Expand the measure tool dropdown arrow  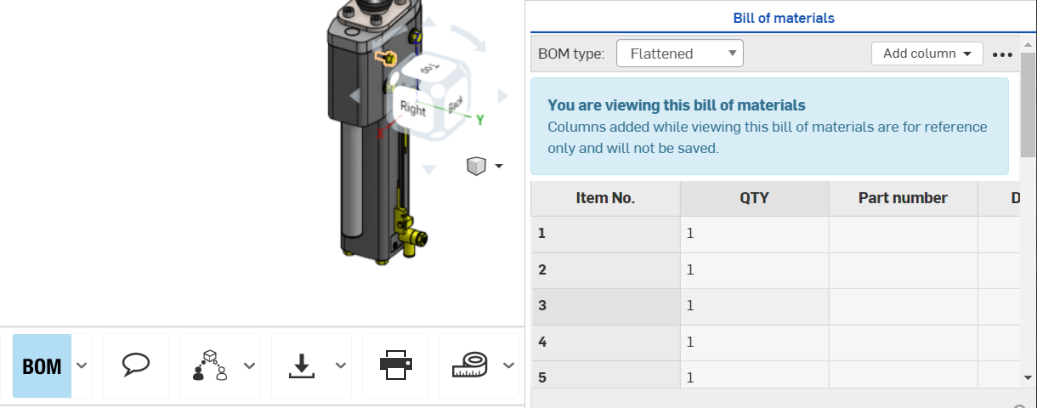click(508, 366)
